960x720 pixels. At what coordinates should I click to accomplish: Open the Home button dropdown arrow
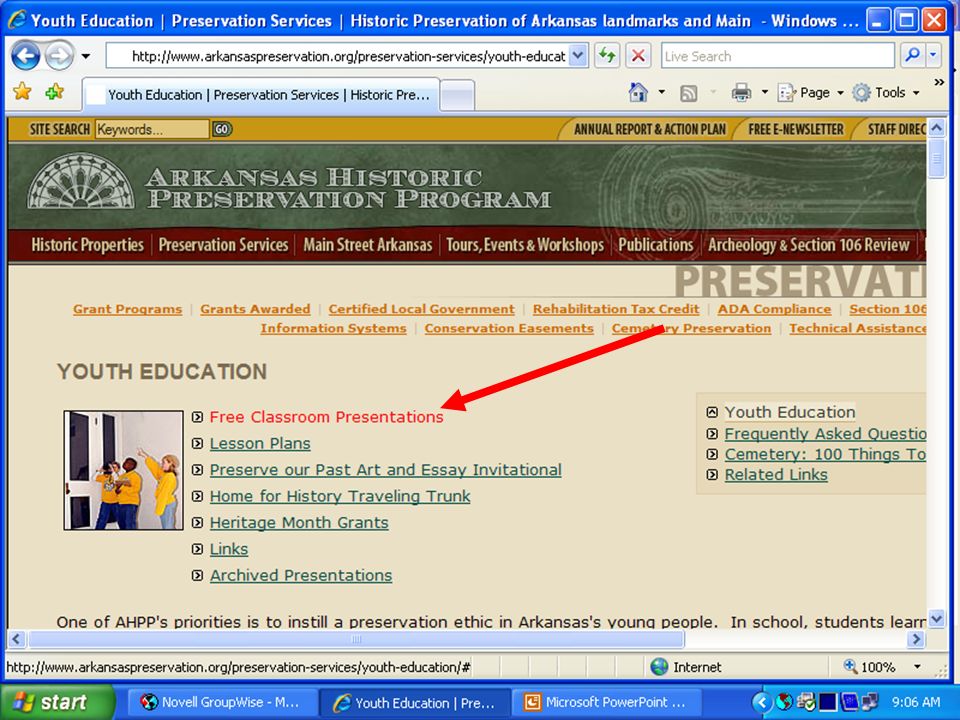tap(662, 92)
